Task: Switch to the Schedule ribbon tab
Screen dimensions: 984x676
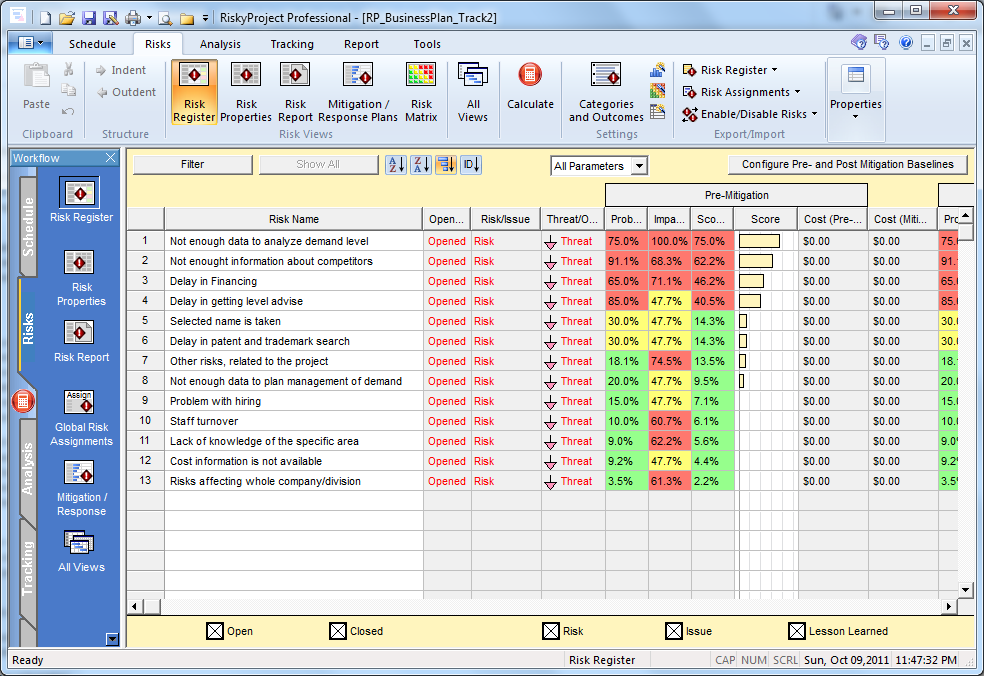Action: click(92, 44)
